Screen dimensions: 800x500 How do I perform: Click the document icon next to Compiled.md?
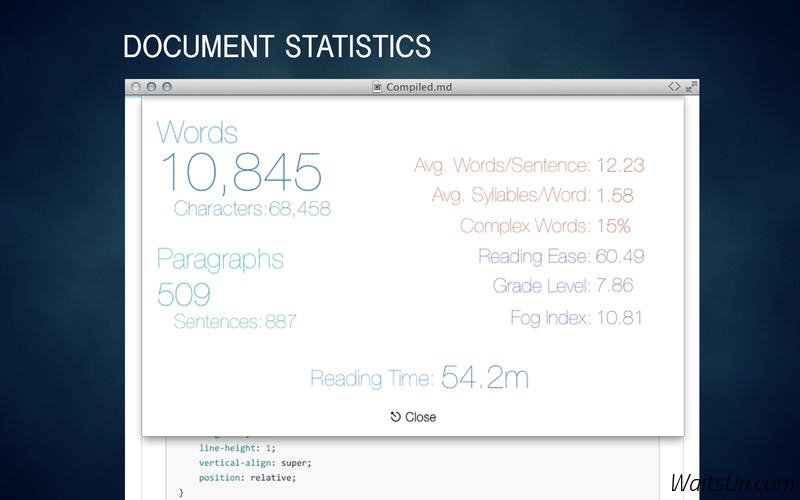[x=377, y=87]
